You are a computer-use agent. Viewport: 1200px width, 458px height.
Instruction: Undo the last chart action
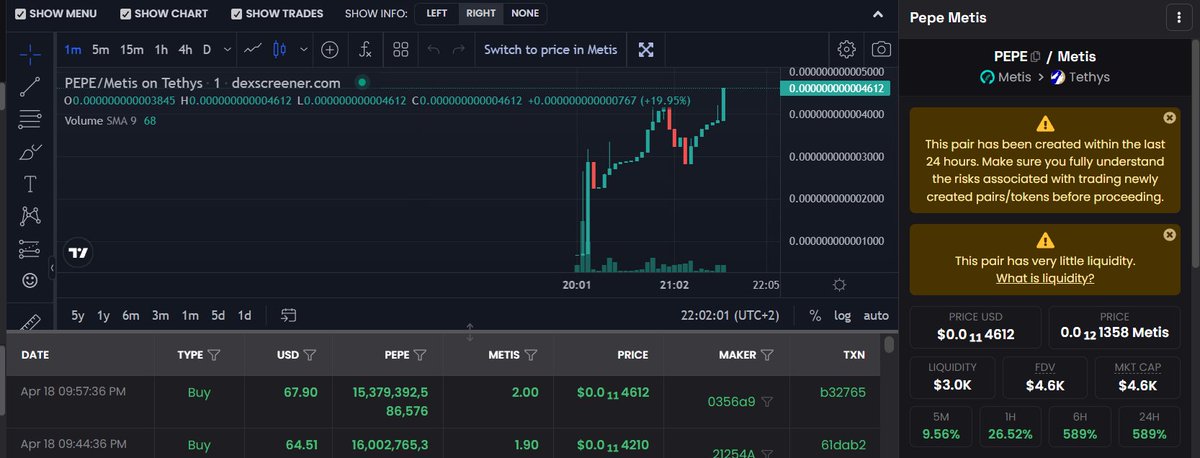433,49
